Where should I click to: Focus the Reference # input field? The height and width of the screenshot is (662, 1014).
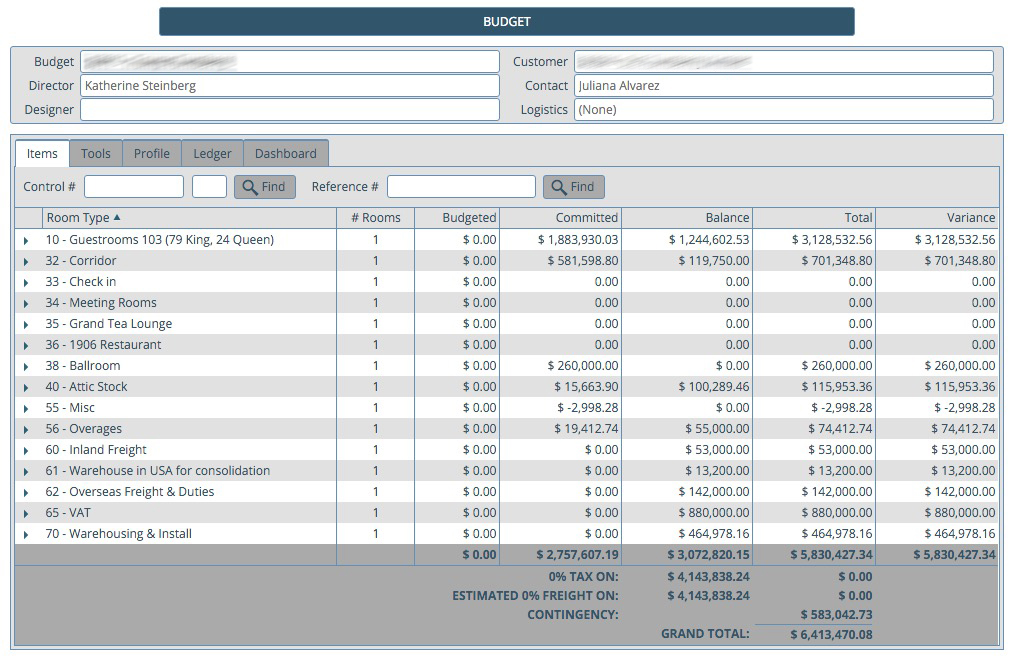[461, 187]
